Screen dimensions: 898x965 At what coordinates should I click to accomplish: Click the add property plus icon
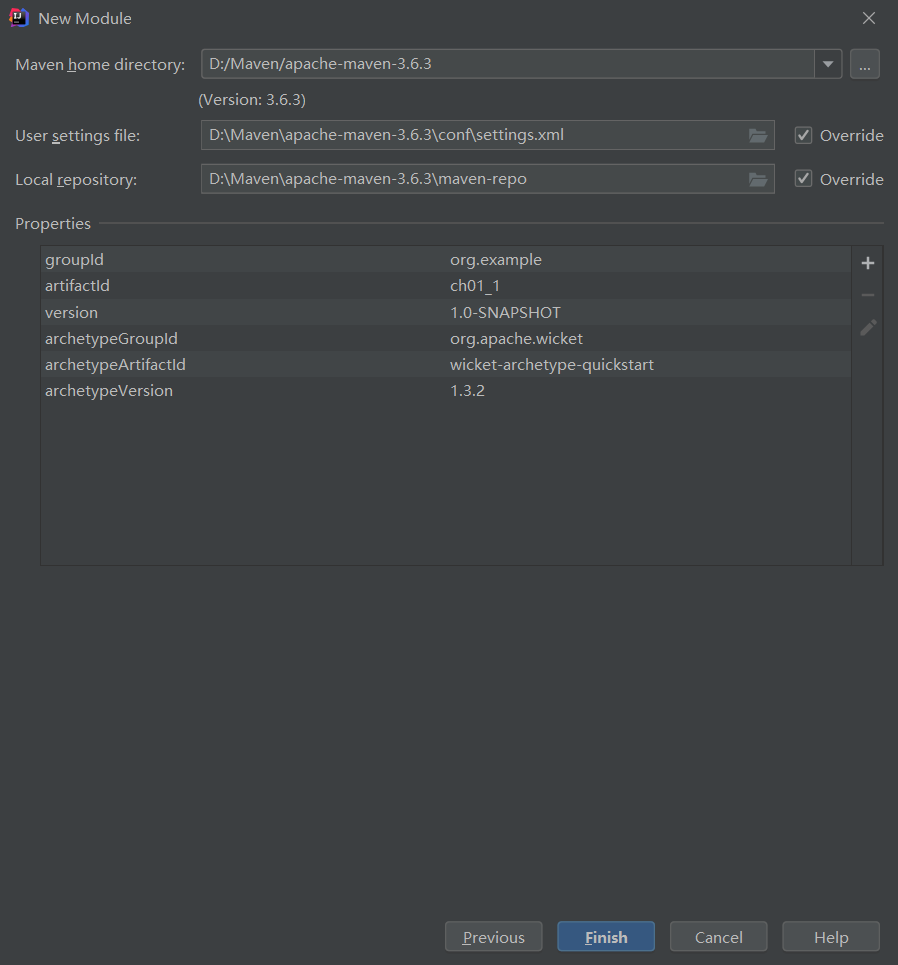(867, 263)
